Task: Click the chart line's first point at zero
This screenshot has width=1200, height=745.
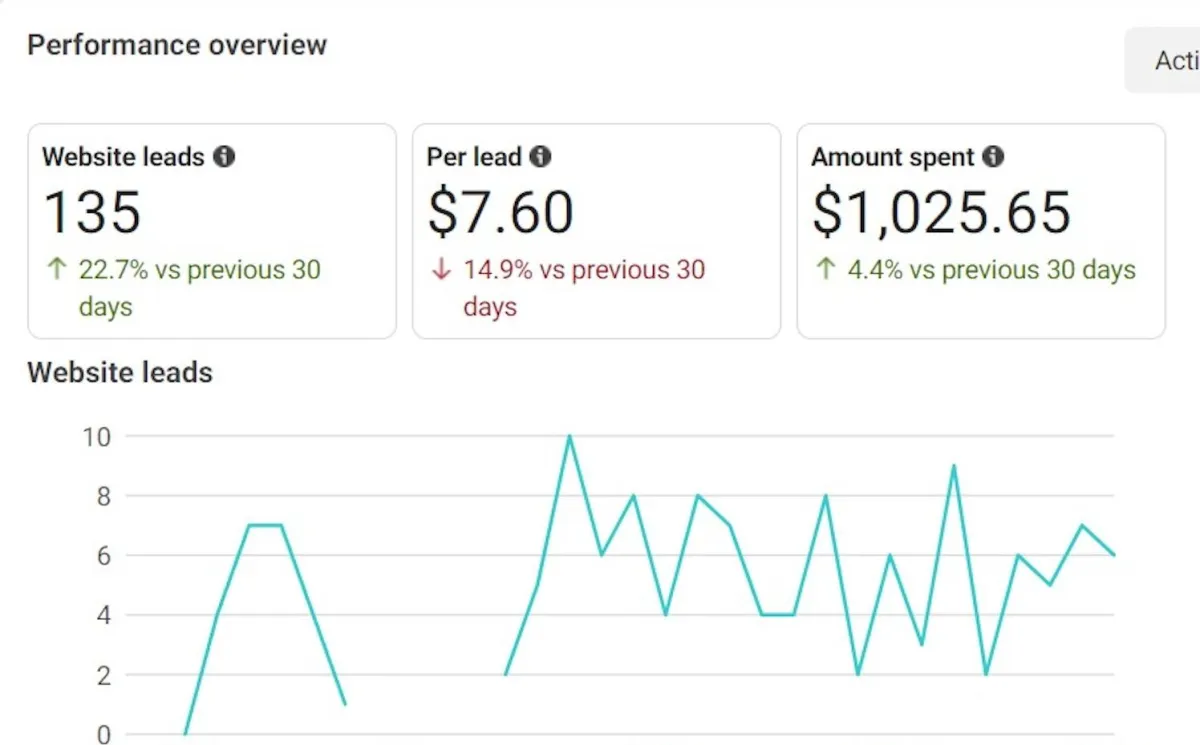Action: (186, 734)
